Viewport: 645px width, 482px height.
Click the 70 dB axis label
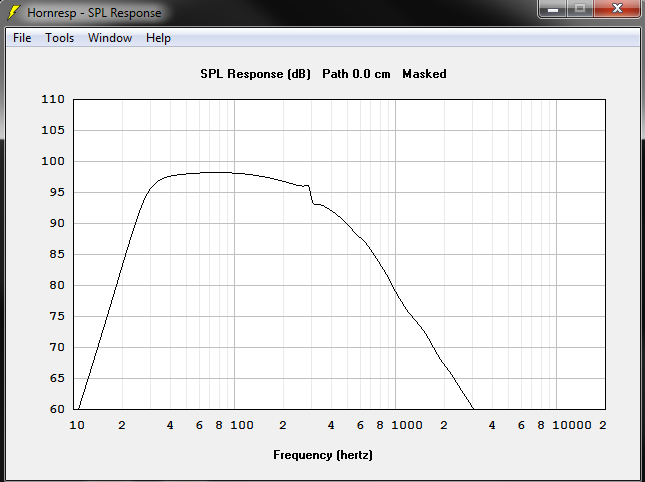[x=57, y=347]
